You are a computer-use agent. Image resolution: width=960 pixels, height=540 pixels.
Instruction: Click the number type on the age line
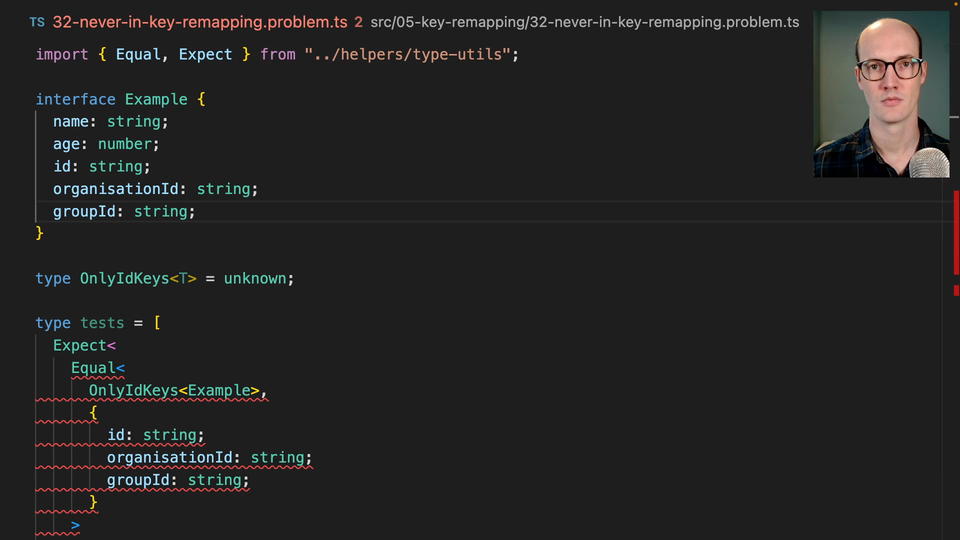[125, 144]
